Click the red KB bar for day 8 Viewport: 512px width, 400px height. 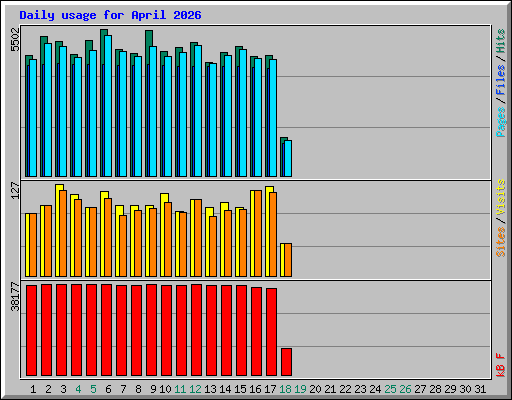coord(136,330)
